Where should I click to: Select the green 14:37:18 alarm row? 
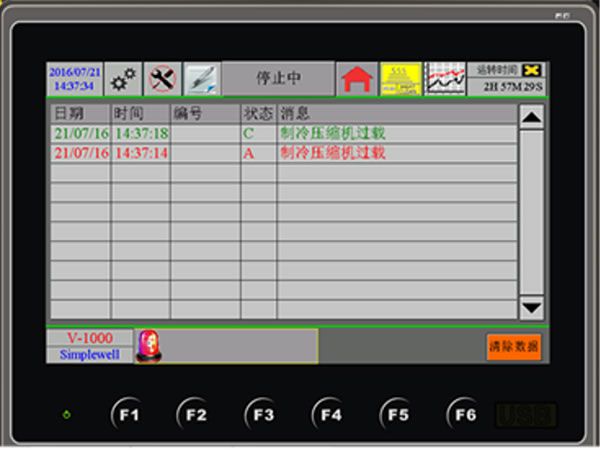coord(284,134)
